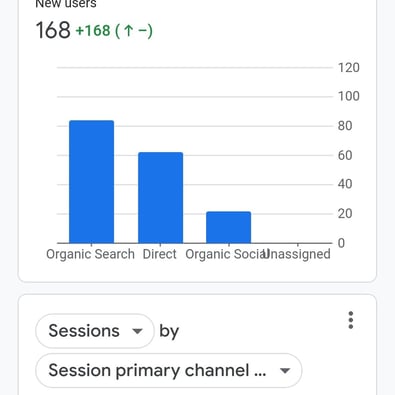Click the New users heading
The width and height of the screenshot is (395, 395).
(66, 4)
